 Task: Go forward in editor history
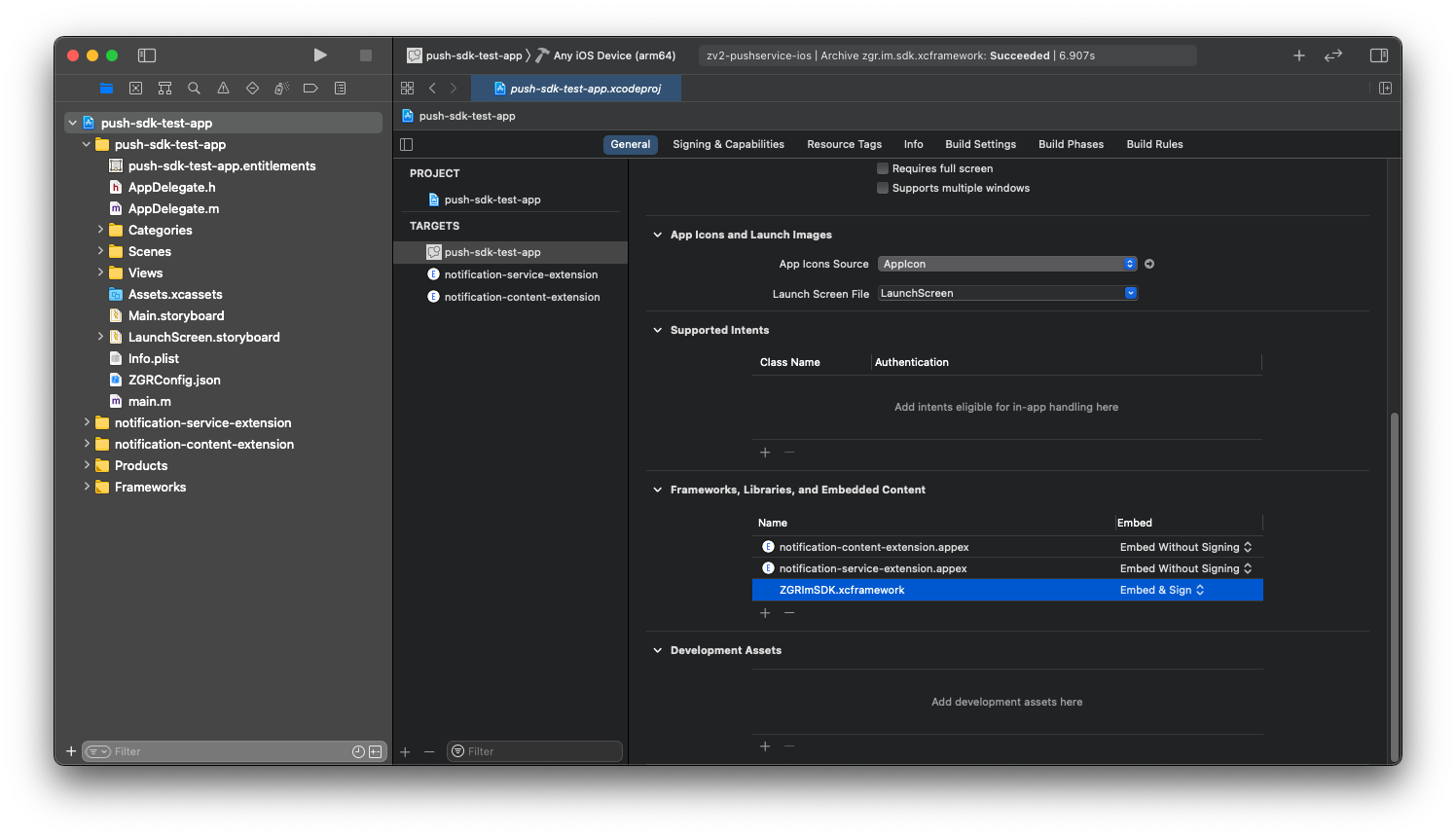point(454,89)
